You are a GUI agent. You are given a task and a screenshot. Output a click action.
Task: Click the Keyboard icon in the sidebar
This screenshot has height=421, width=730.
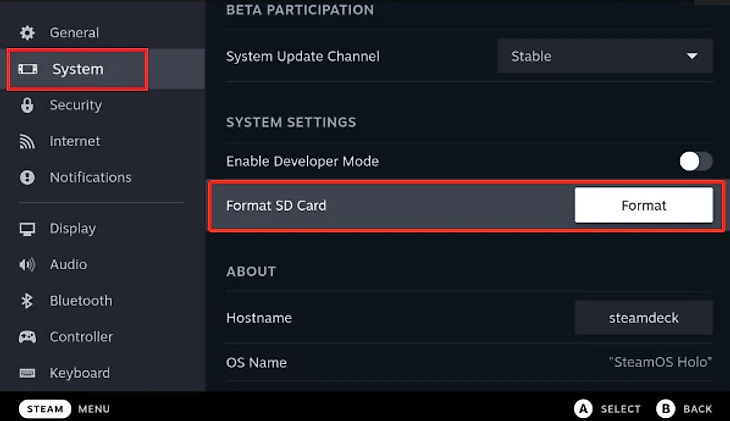[27, 373]
